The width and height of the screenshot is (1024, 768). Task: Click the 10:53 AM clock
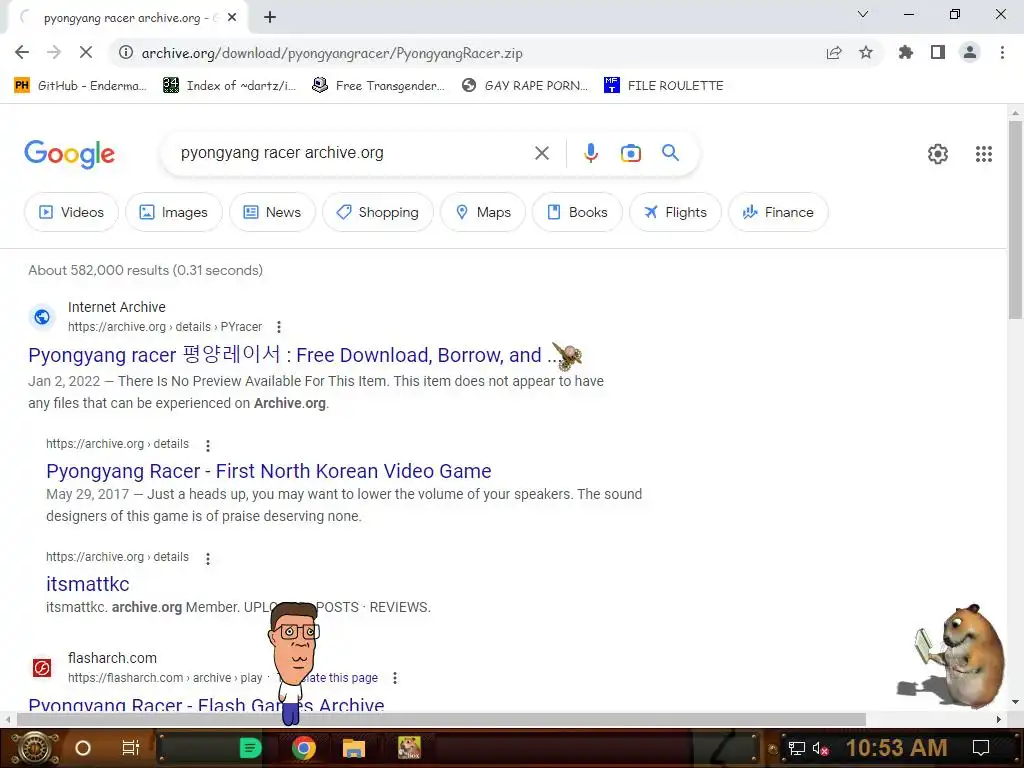click(896, 748)
